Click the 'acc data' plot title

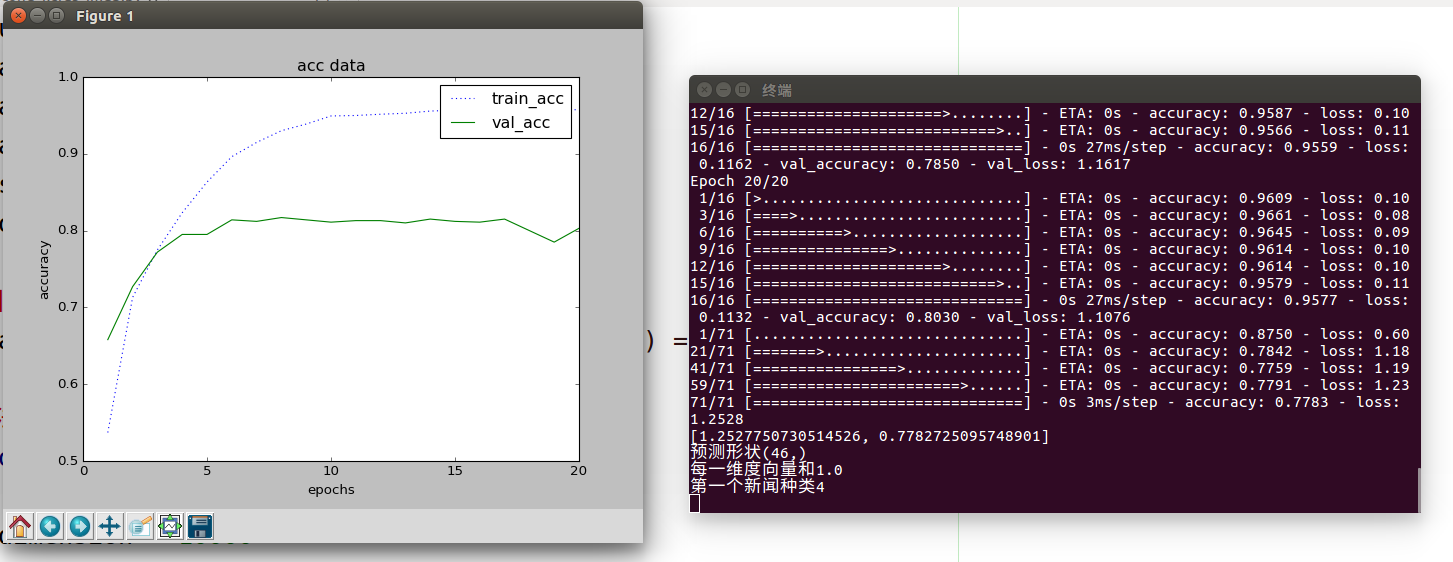click(x=331, y=66)
